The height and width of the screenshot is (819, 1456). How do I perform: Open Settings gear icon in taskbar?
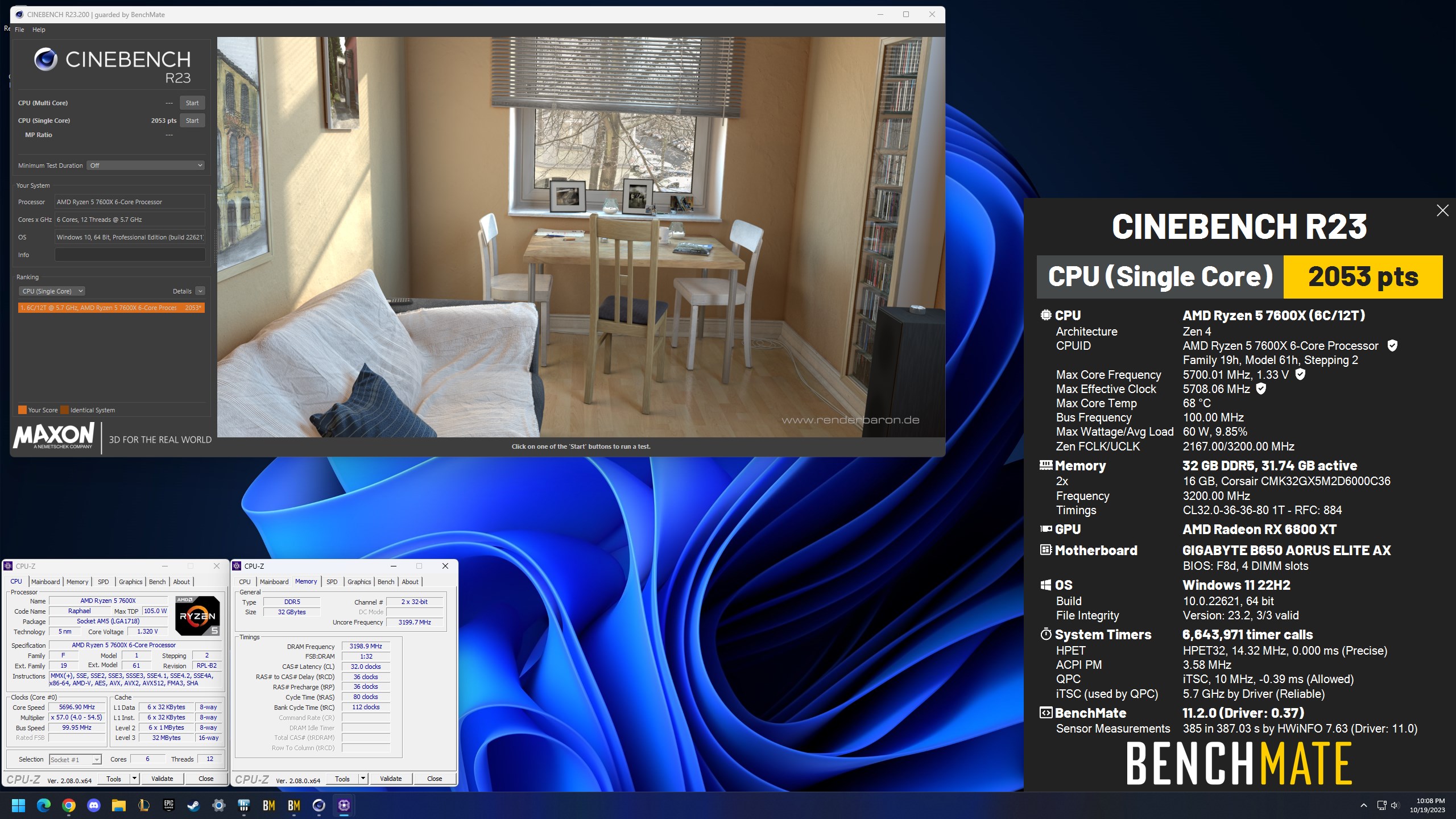coord(218,805)
